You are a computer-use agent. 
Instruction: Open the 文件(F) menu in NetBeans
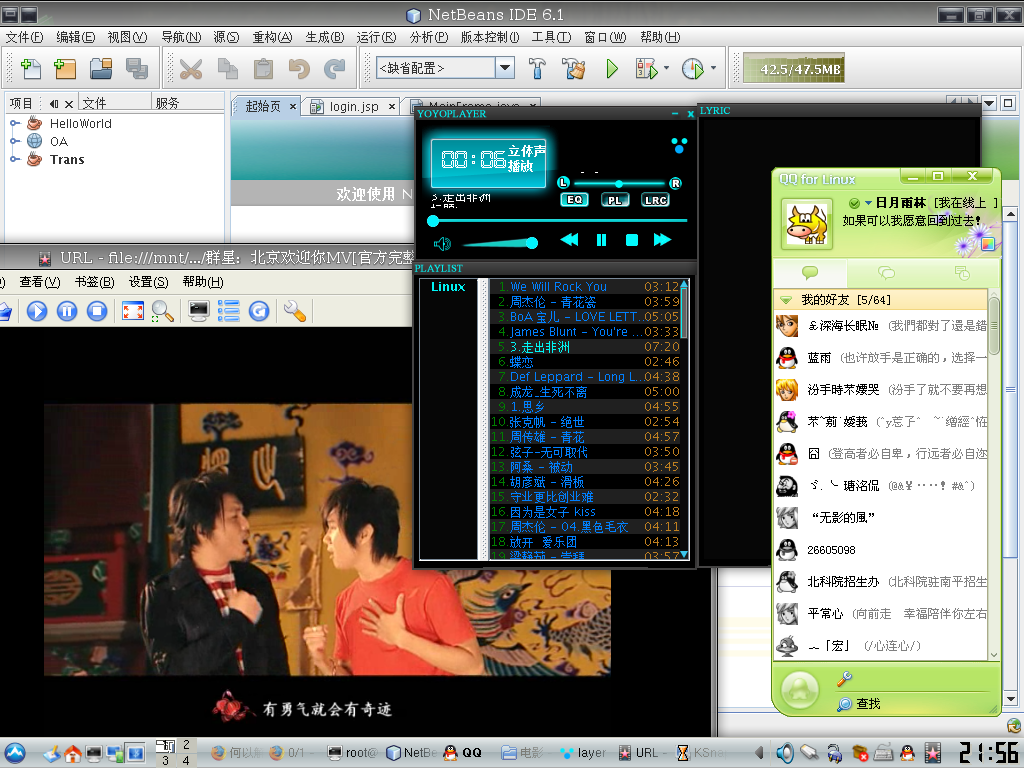pos(24,37)
